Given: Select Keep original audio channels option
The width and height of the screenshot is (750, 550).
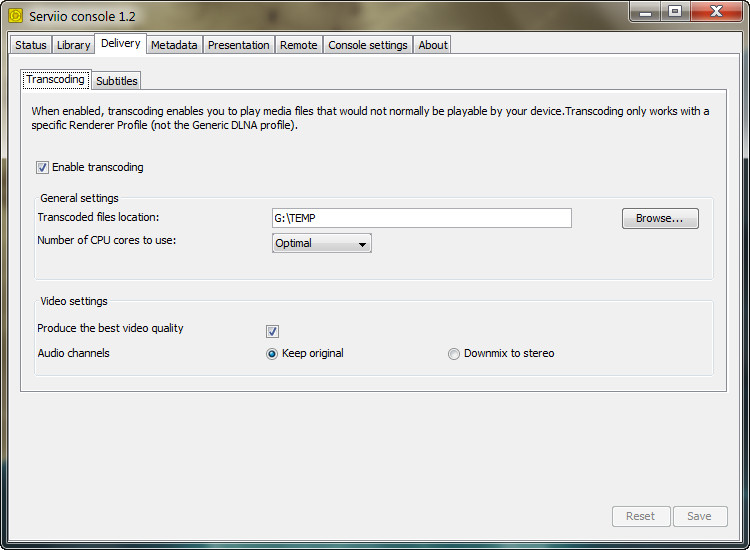Looking at the screenshot, I should [272, 354].
